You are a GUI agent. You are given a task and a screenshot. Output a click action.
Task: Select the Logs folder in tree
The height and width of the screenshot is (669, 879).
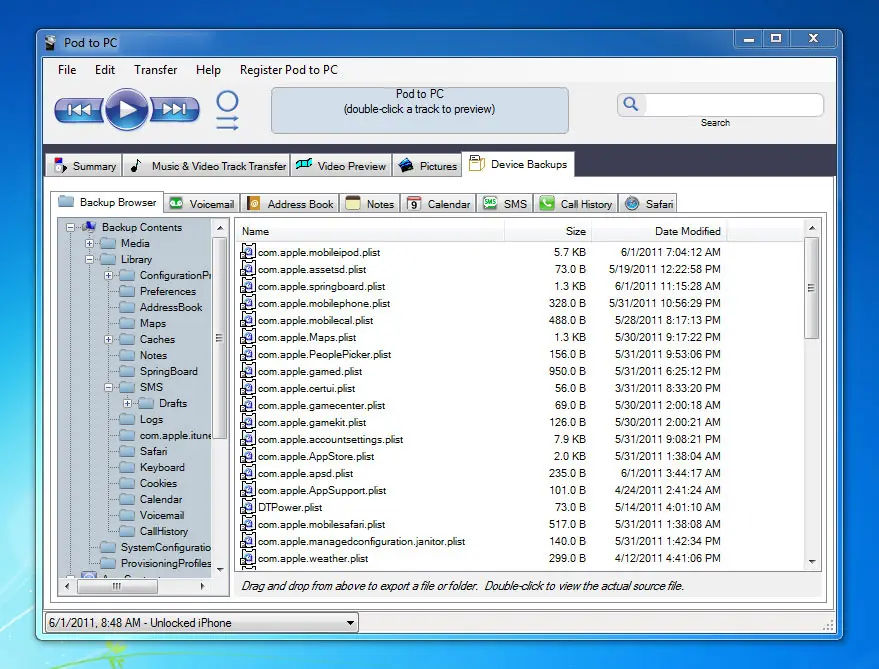coord(151,419)
